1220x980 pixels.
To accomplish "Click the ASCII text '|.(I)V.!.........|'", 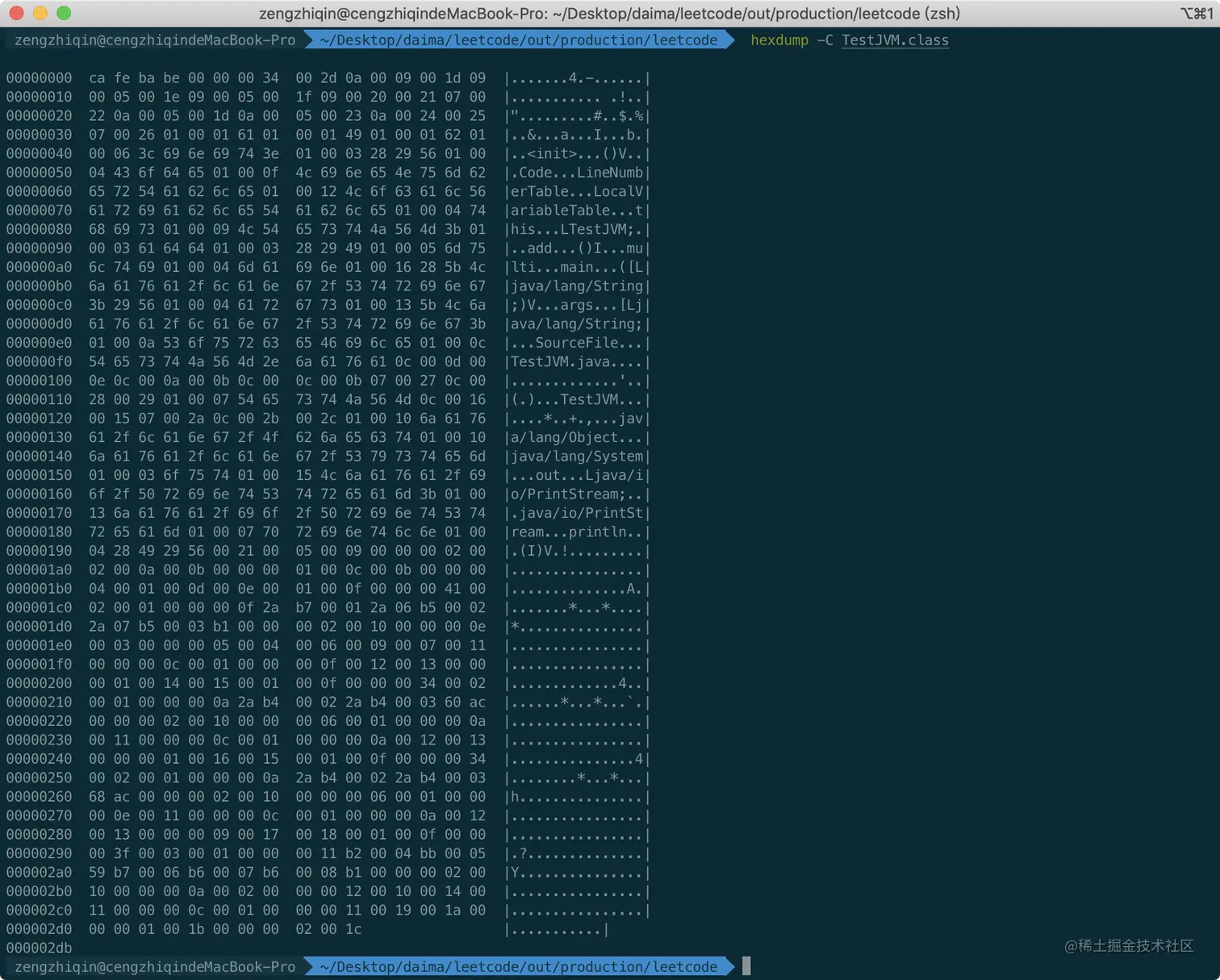I will (577, 551).
